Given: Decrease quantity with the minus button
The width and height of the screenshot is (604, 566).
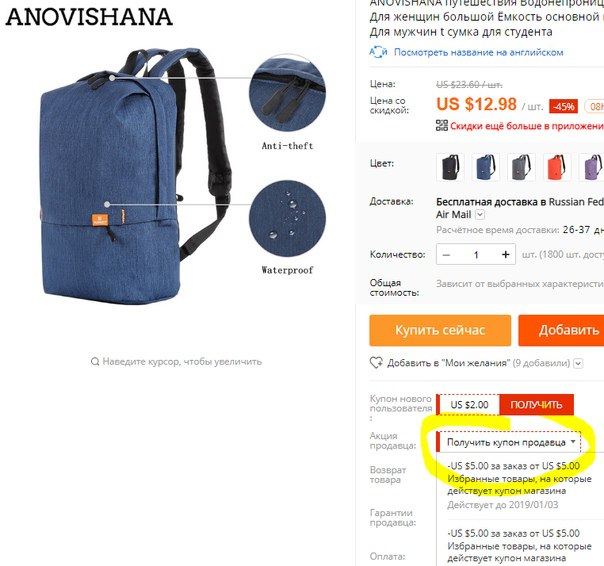Looking at the screenshot, I should 446,255.
